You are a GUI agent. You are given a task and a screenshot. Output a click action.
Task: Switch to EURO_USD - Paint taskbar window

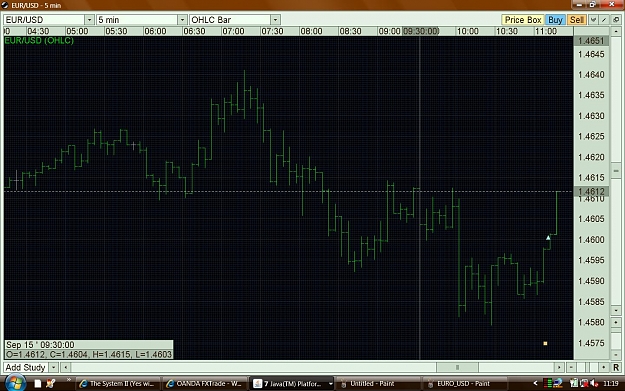coord(465,383)
